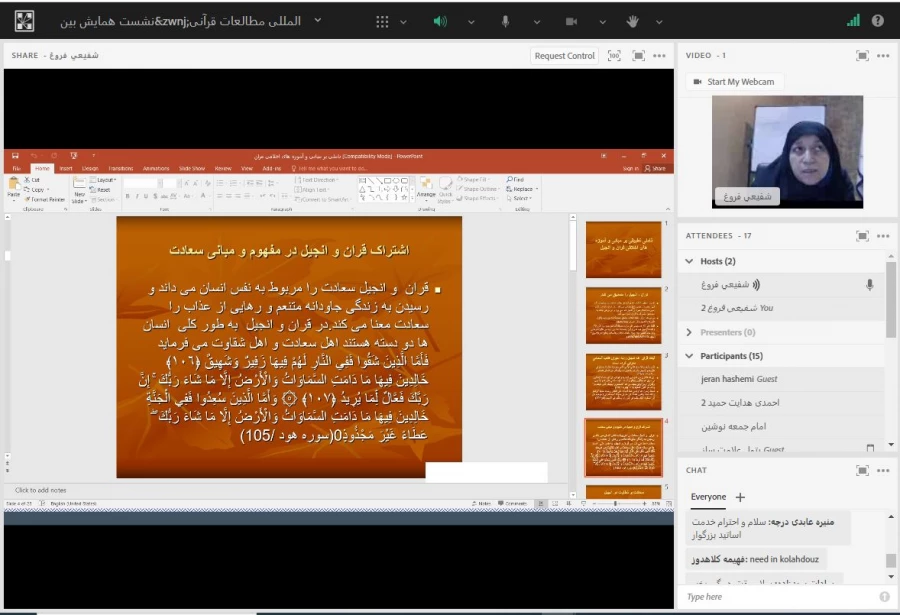Enable the microphone icon
Screen dimensions: 900x615
[x=505, y=22]
